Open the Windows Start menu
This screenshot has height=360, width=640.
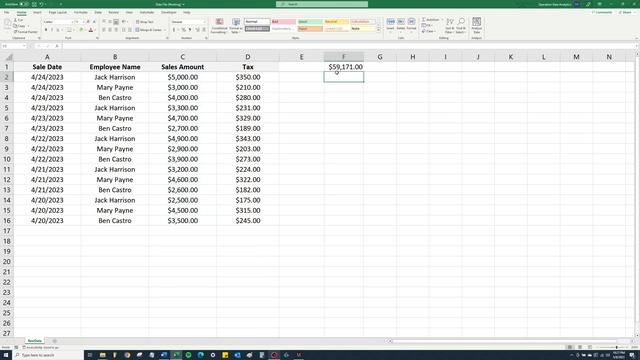click(6, 355)
